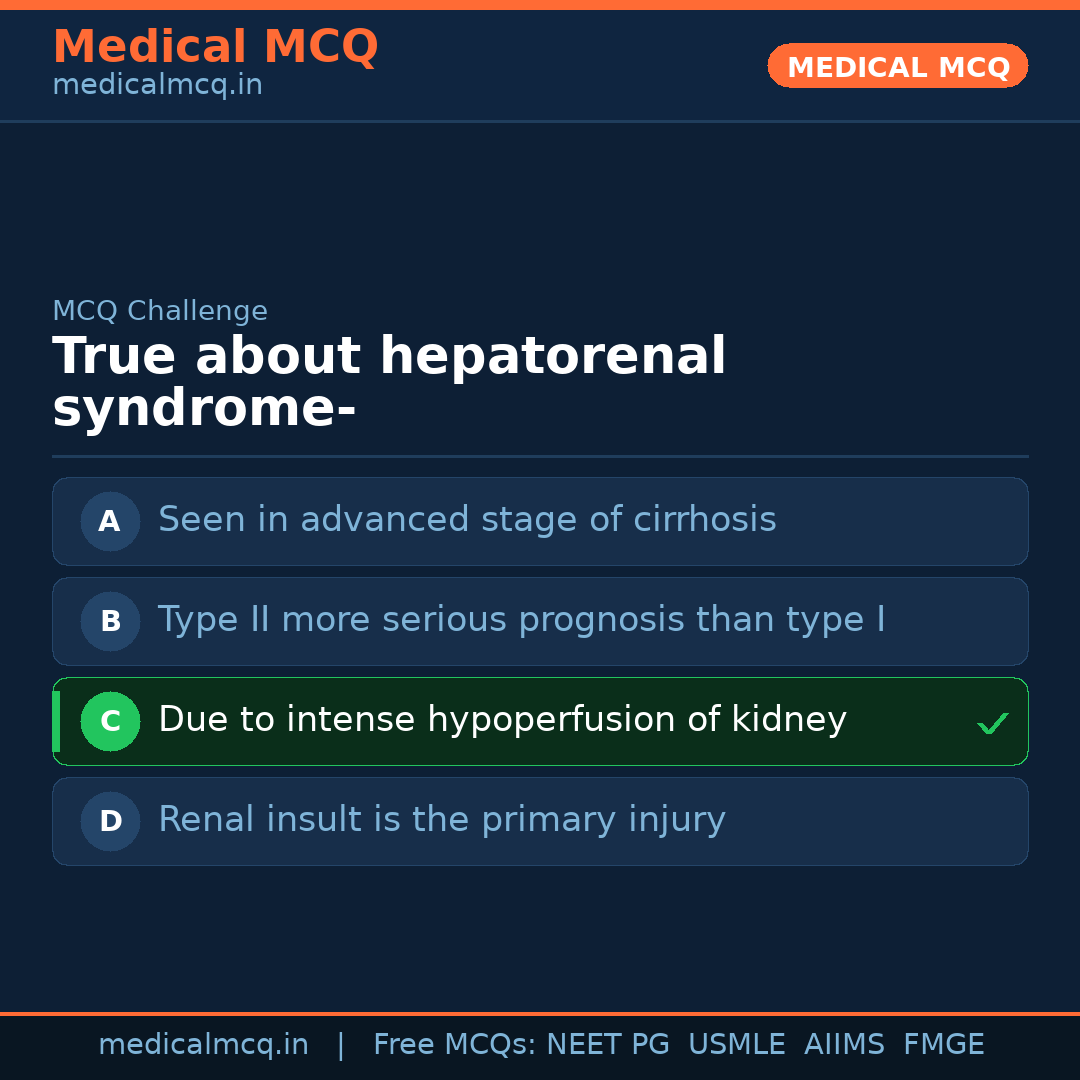Click the 'MCQ Challenge' label

point(160,311)
